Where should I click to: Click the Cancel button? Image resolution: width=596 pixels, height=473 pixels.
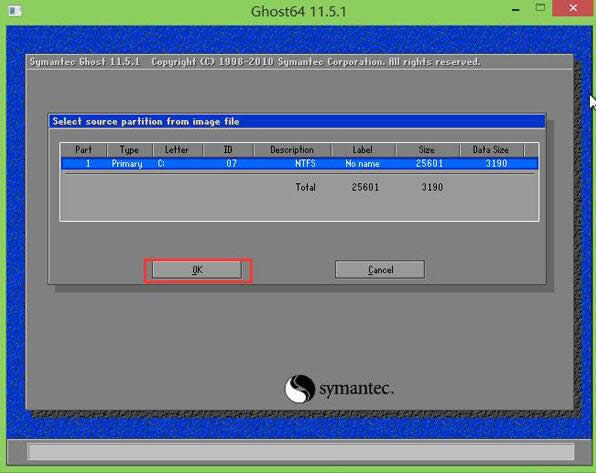[x=380, y=270]
